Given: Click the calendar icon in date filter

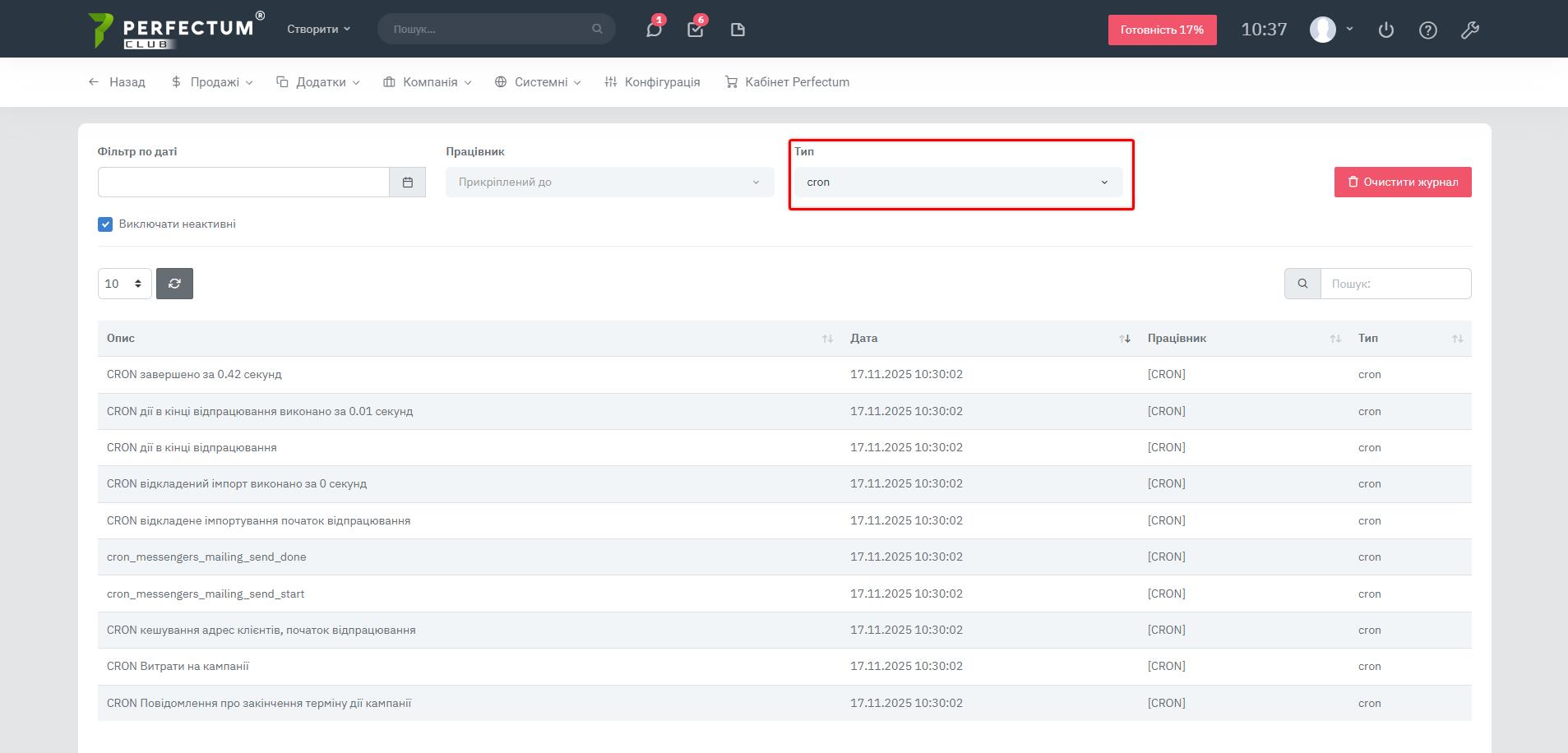Looking at the screenshot, I should tap(407, 182).
